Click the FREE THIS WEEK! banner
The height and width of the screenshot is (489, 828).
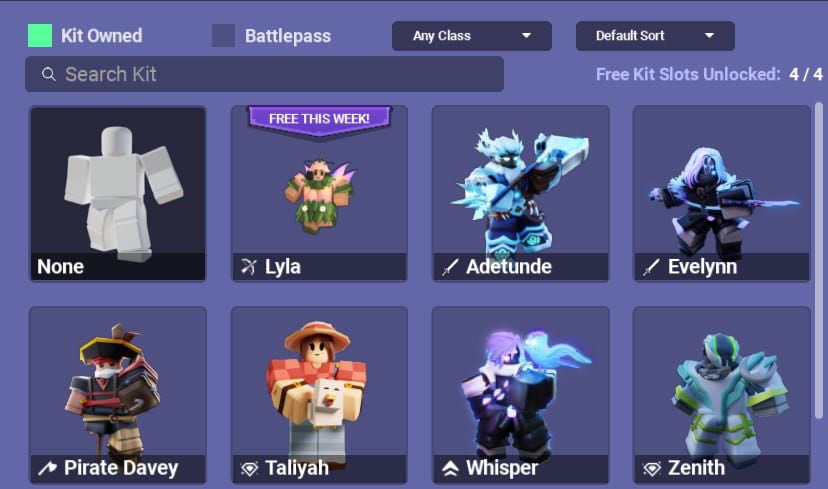point(319,119)
